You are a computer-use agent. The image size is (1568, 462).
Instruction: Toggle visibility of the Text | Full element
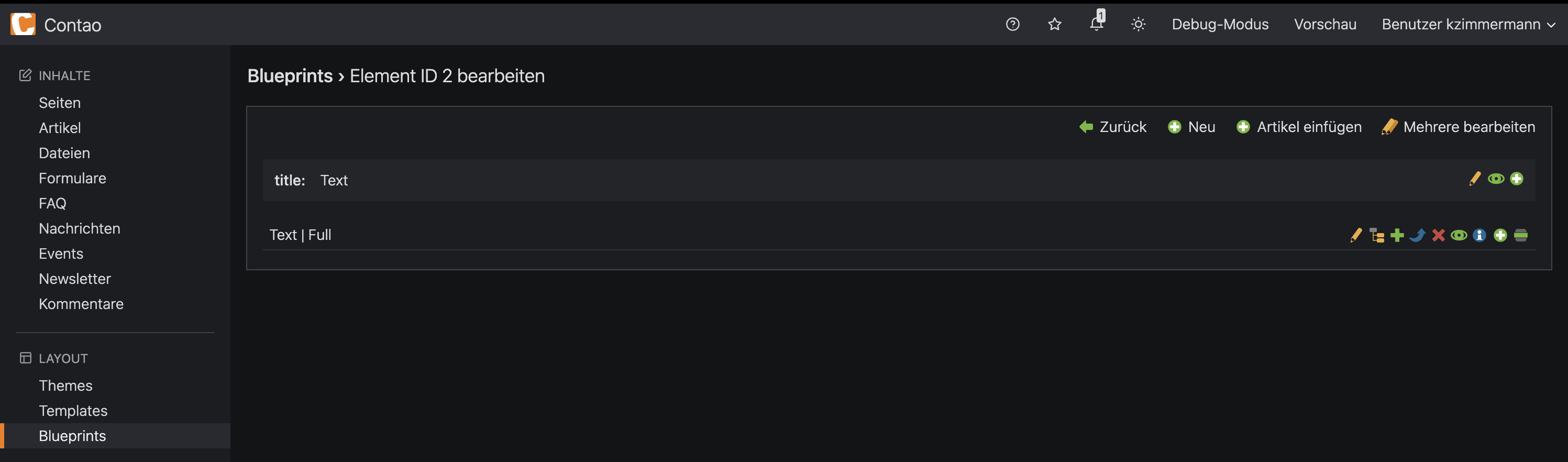tap(1459, 236)
